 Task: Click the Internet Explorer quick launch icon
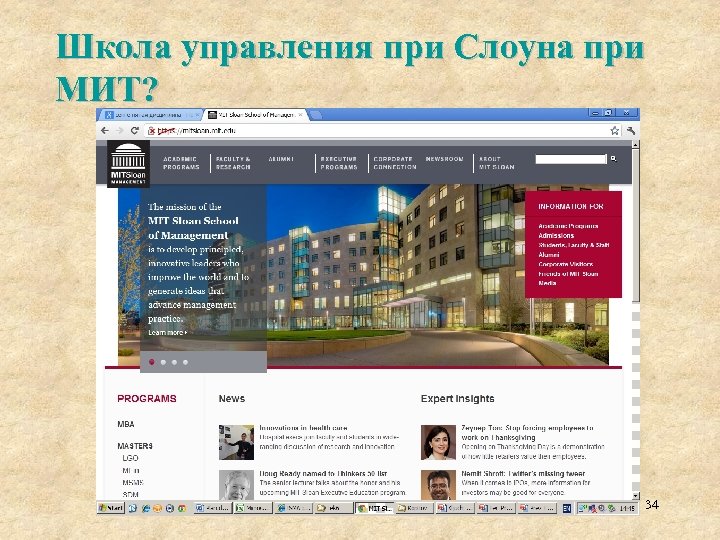click(146, 508)
